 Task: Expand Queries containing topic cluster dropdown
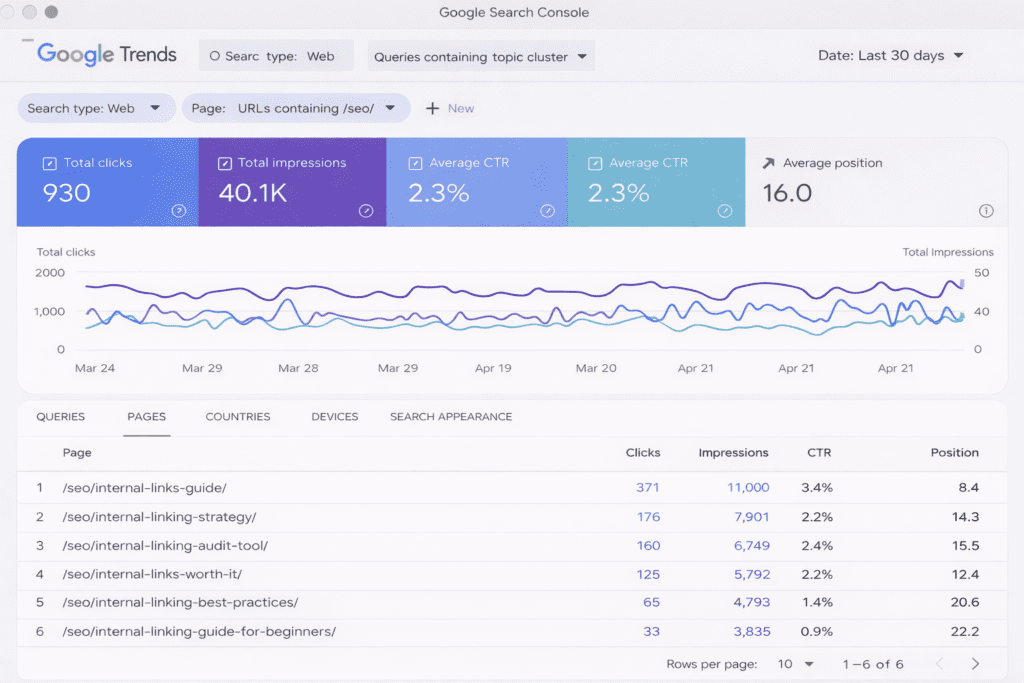tap(481, 57)
